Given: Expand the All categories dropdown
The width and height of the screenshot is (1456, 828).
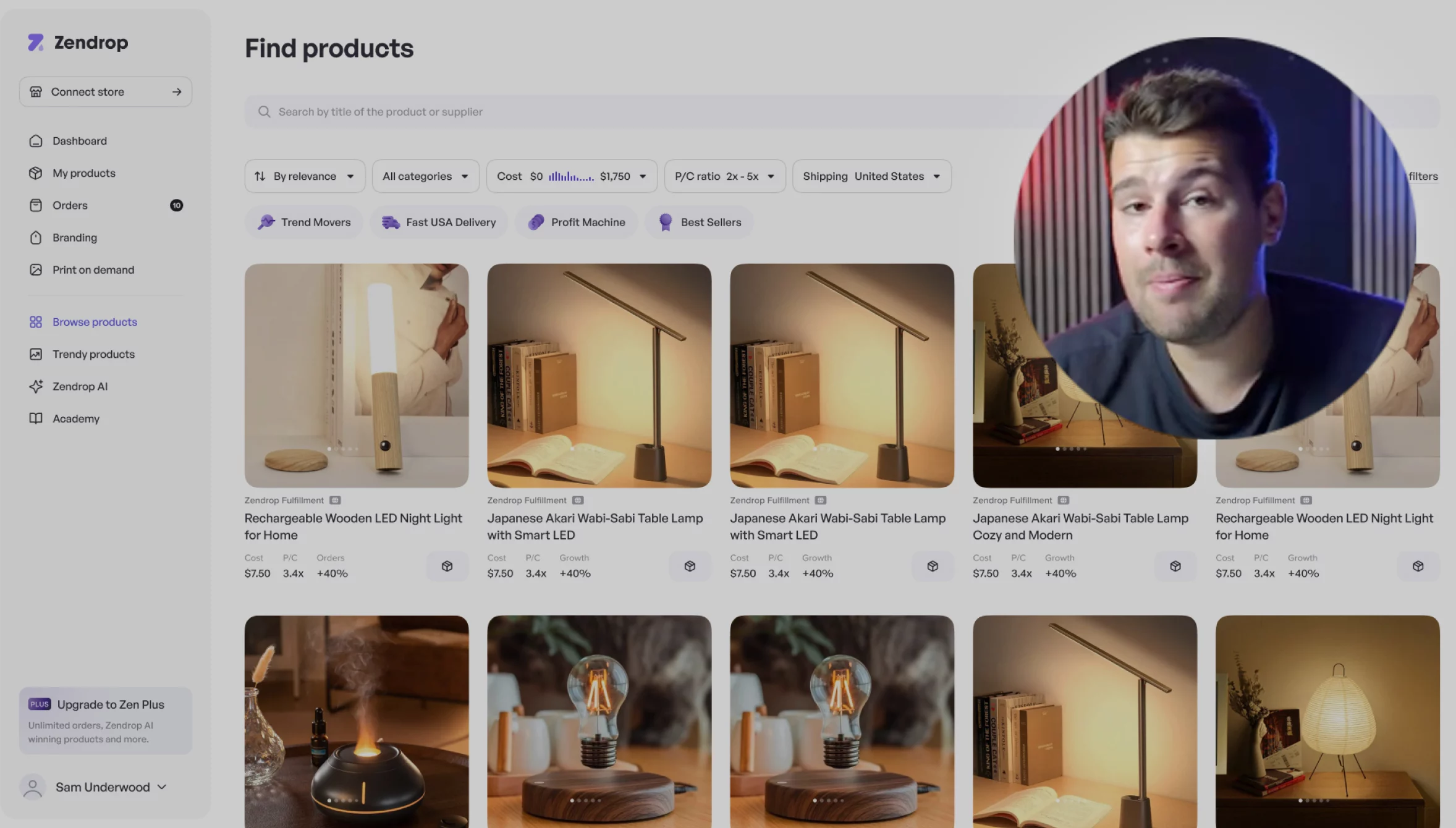Looking at the screenshot, I should pos(425,176).
